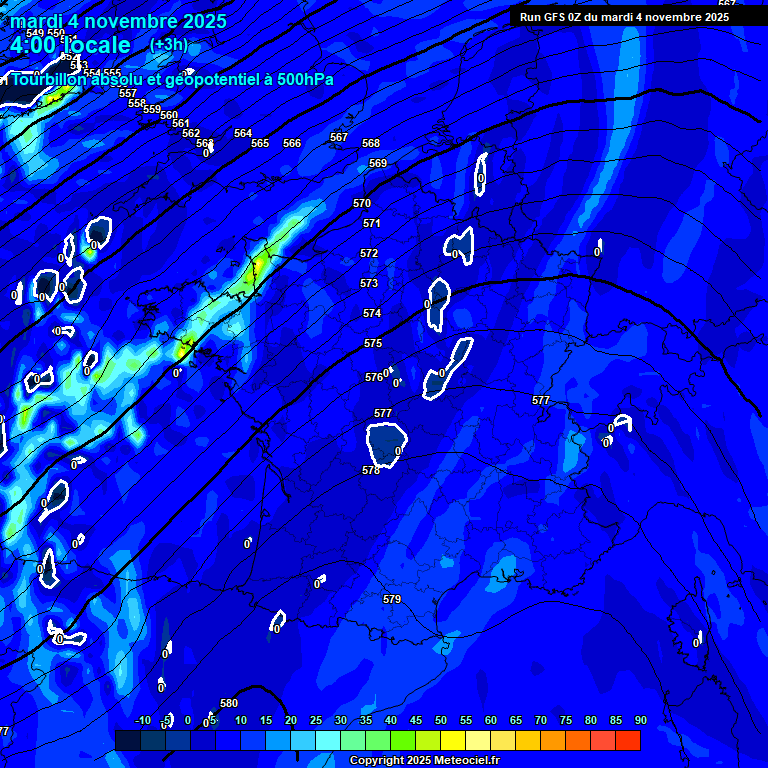Click the 570 geopotential contour label
The image size is (768, 768).
point(362,203)
